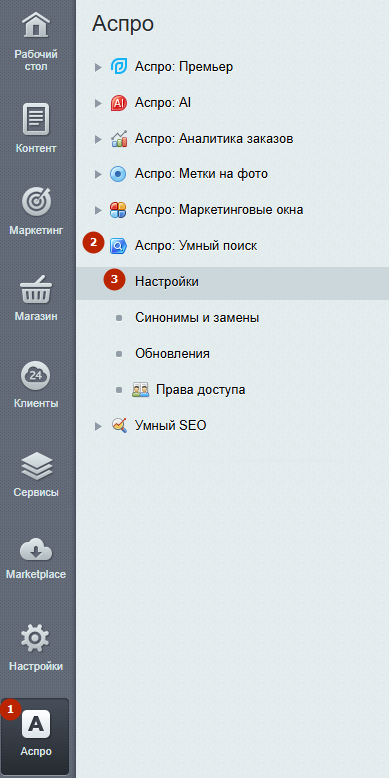Open the Рабочий стол house icon
Screen dimensions: 389x778
point(36,25)
